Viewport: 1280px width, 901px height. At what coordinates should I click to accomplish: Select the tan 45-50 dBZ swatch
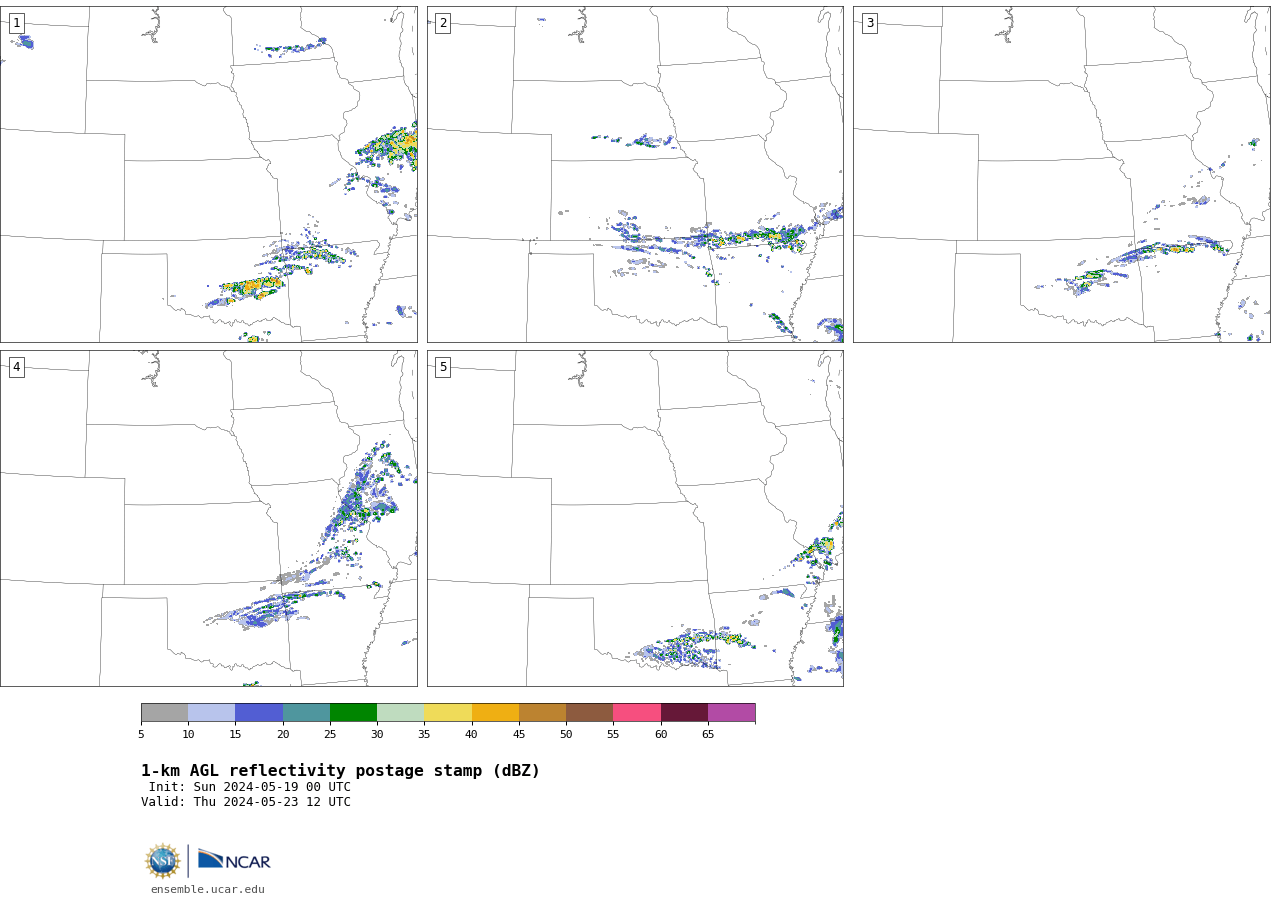[542, 713]
